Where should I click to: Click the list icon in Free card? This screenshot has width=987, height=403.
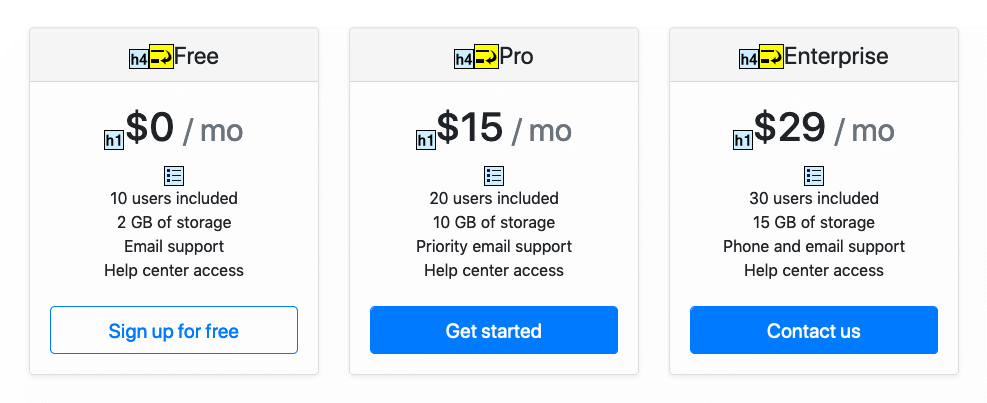point(174,176)
